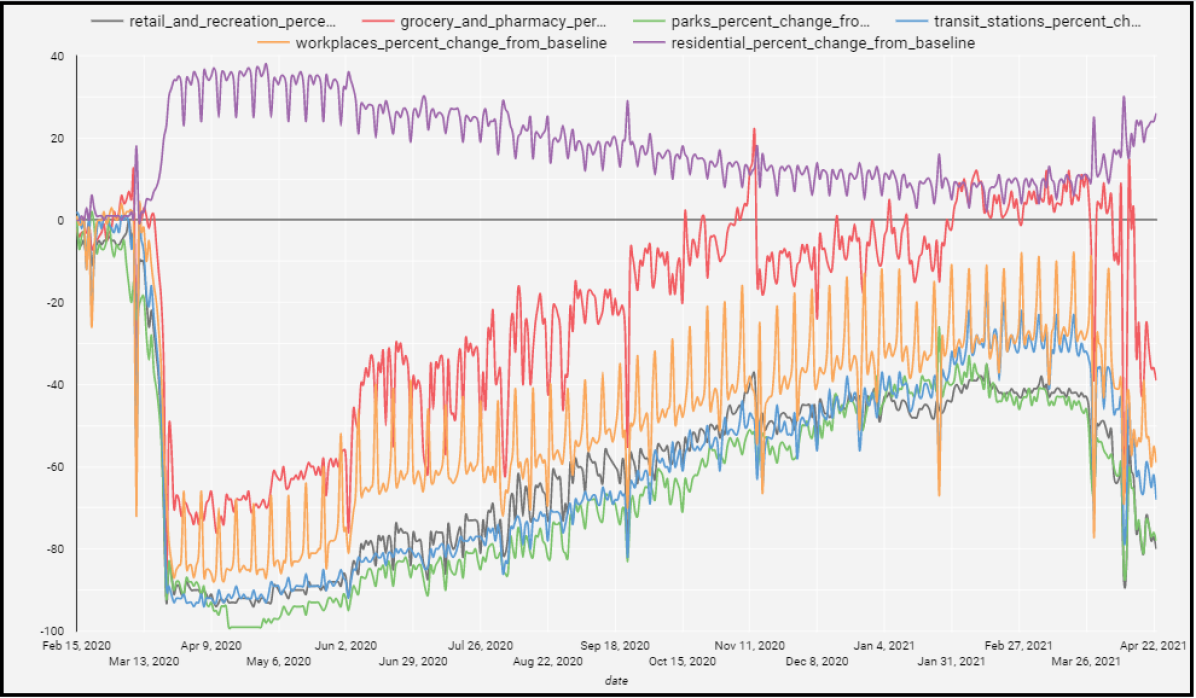
Task: Click the 'Nov 11, 2020' axis label
Action: tap(751, 645)
